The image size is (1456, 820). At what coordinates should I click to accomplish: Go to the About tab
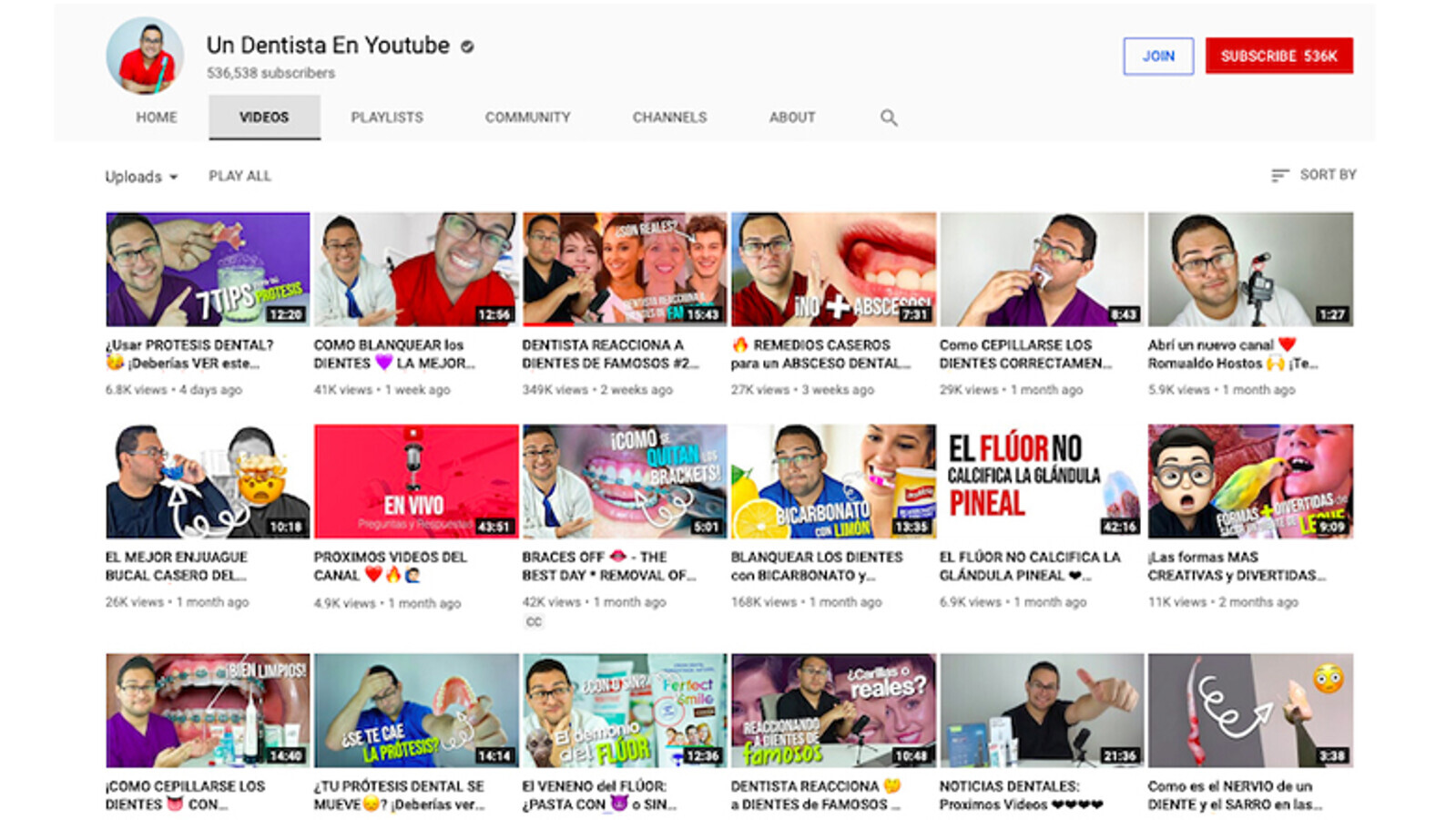[x=791, y=118]
